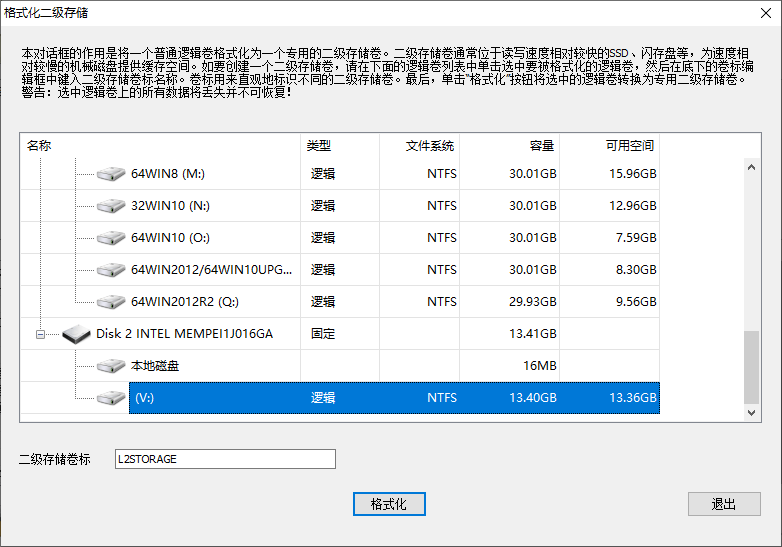Select the 64WIN2012/64WIN10UPG… volume
782x547 pixels.
point(340,270)
